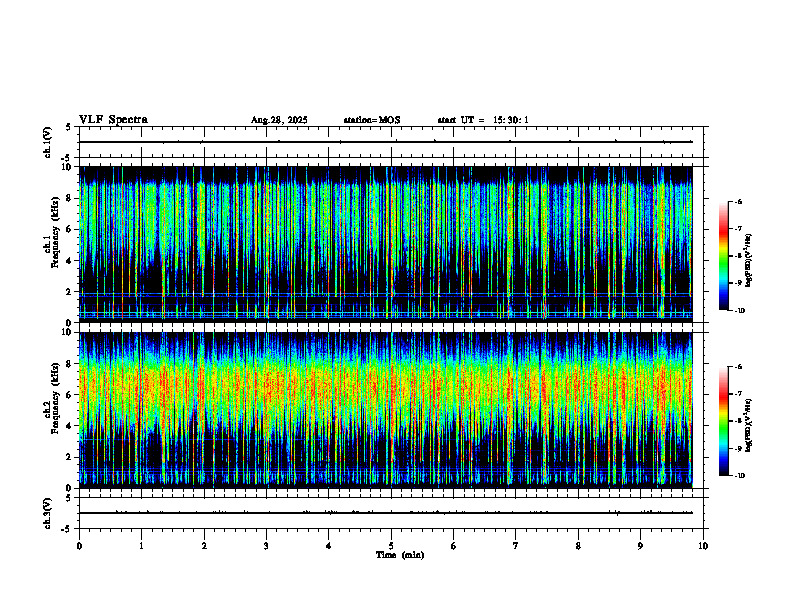Click the ch.2 color bar "-10" scale label
The height and width of the screenshot is (612, 792).
coord(740,476)
